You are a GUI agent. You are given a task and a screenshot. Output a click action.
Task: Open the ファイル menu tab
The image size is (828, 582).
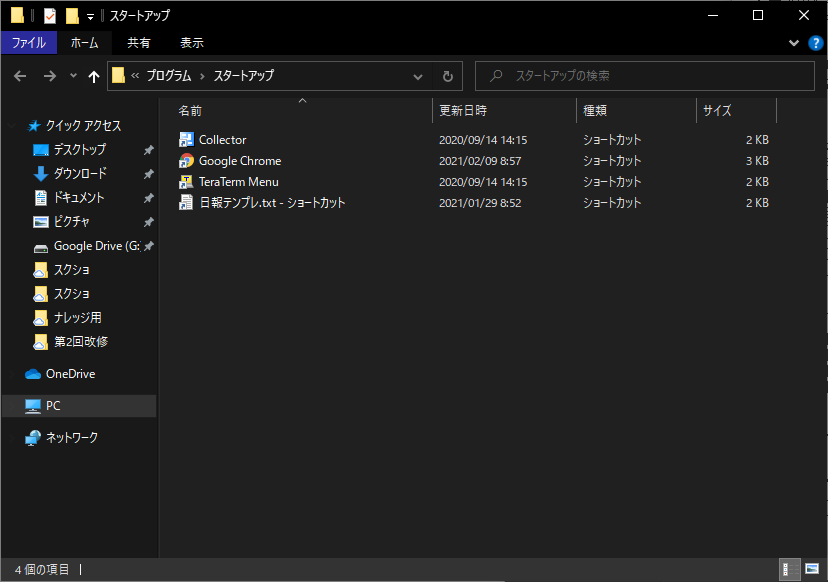point(29,43)
